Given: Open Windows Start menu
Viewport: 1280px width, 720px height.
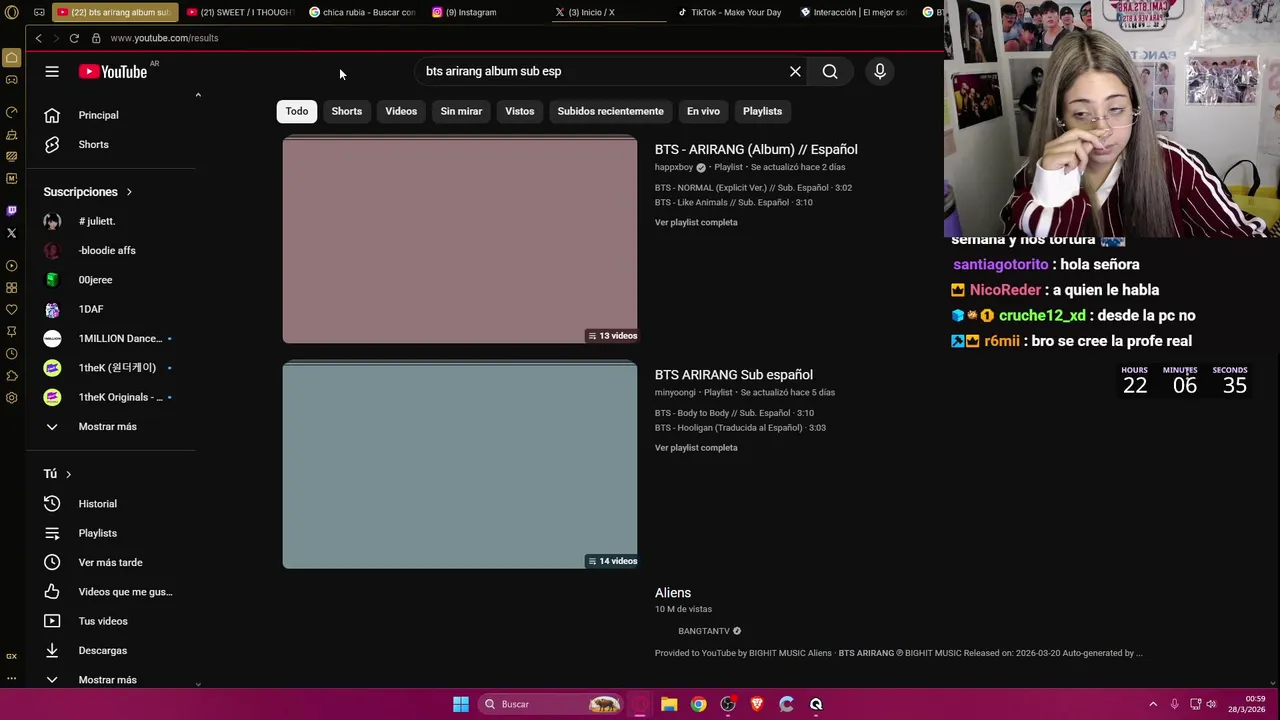Looking at the screenshot, I should pyautogui.click(x=461, y=704).
